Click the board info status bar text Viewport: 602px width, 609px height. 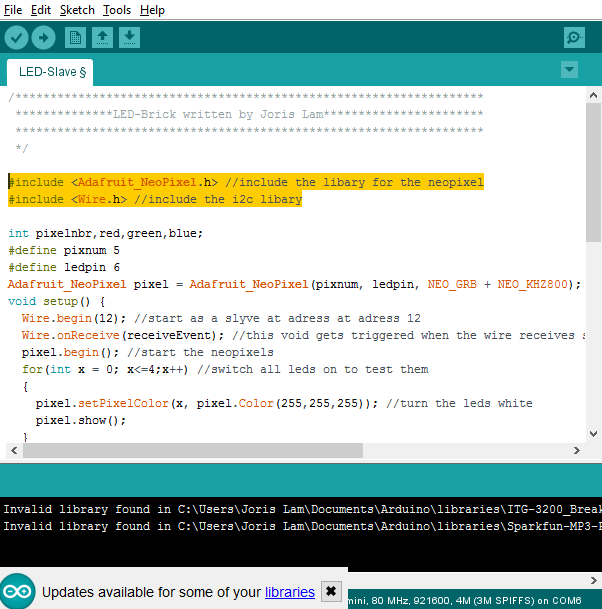point(465,600)
